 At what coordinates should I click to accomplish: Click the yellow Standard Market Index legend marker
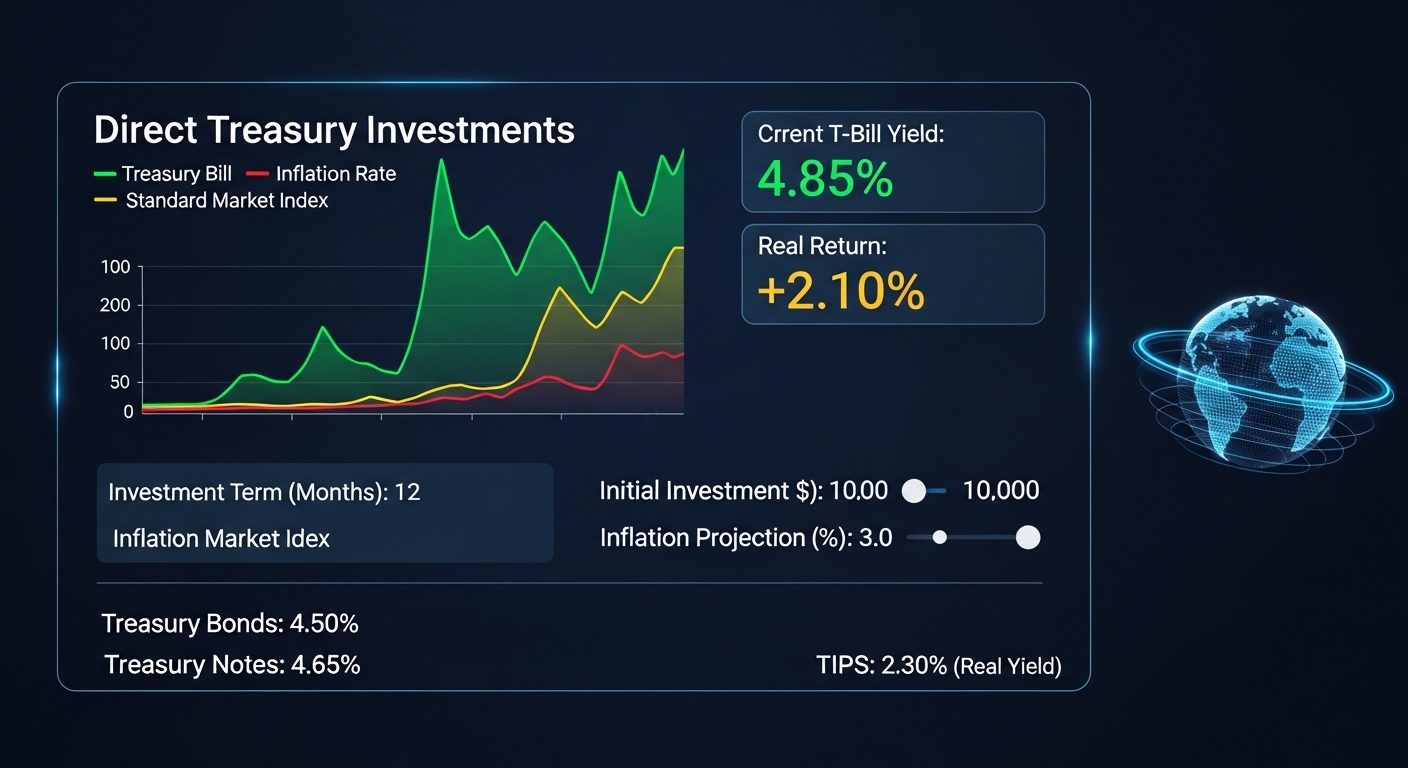click(106, 201)
